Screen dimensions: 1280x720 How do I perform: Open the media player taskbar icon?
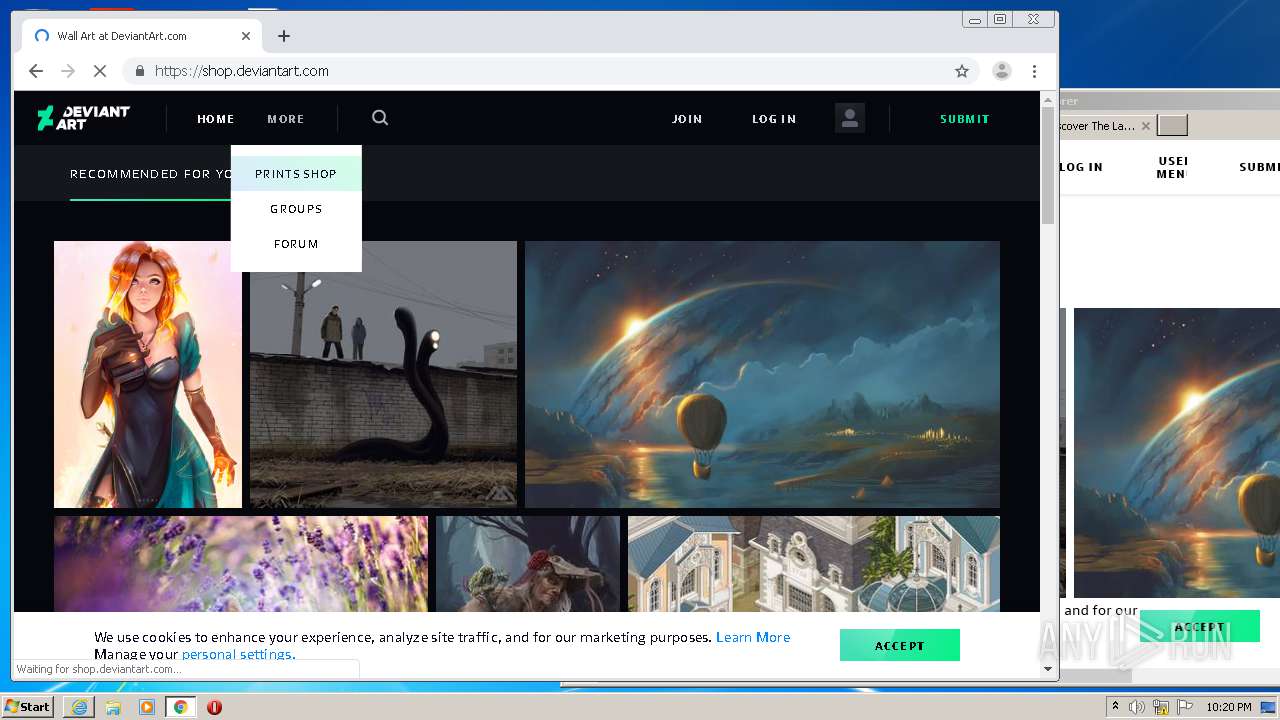[x=147, y=707]
